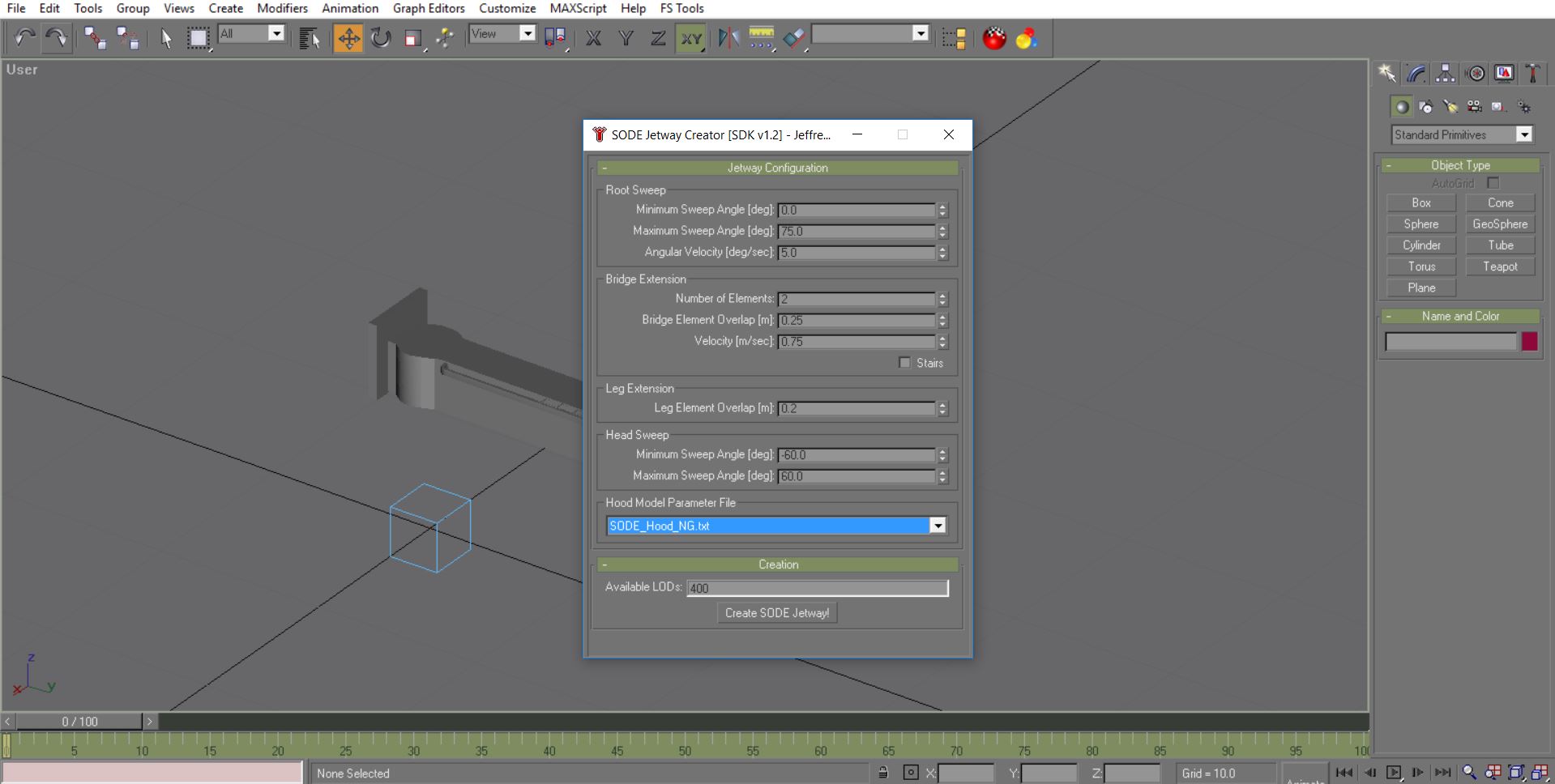The height and width of the screenshot is (784, 1555).
Task: Restrict transform to Y axis
Action: (x=626, y=38)
